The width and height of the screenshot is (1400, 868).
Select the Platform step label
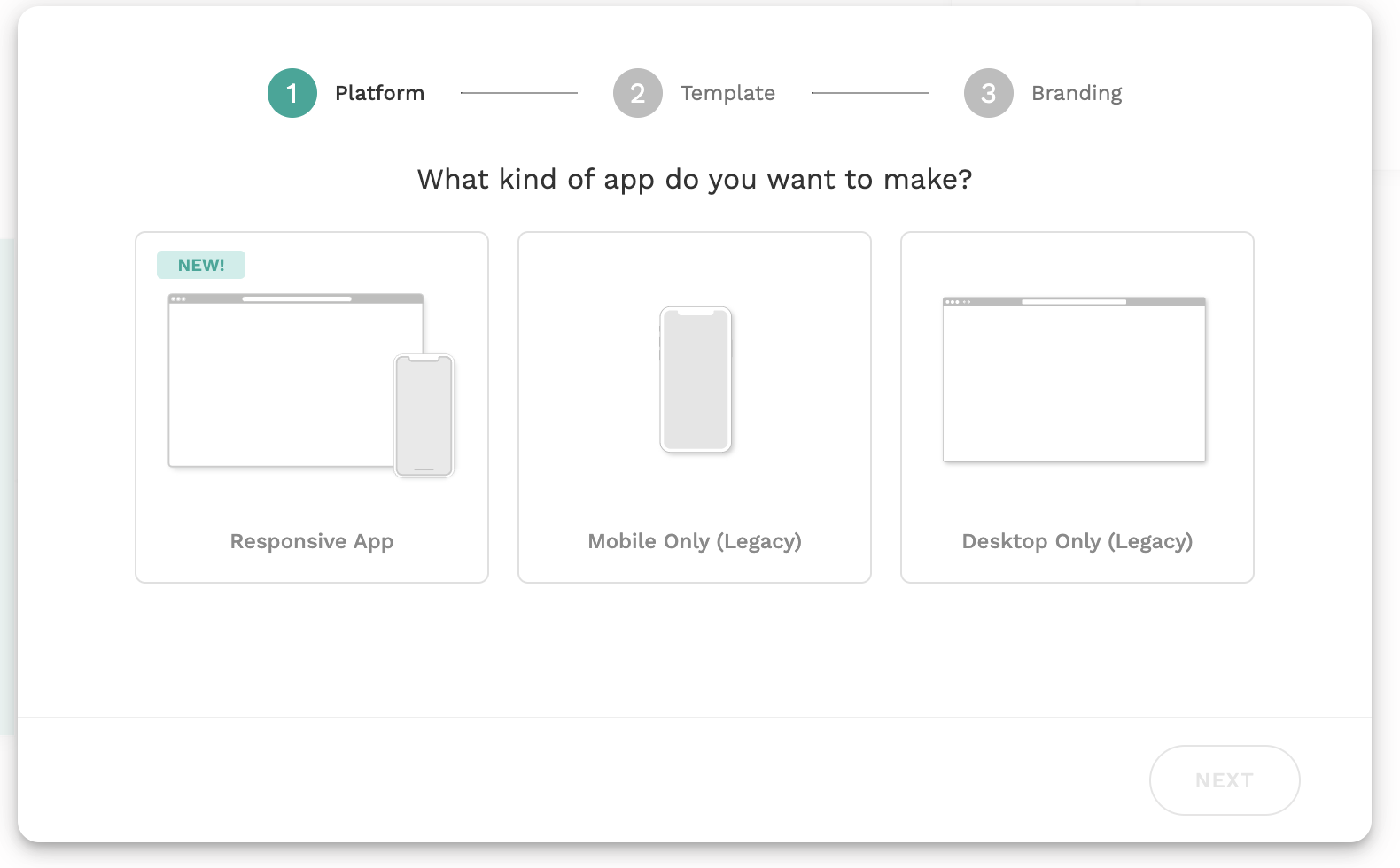tap(379, 93)
